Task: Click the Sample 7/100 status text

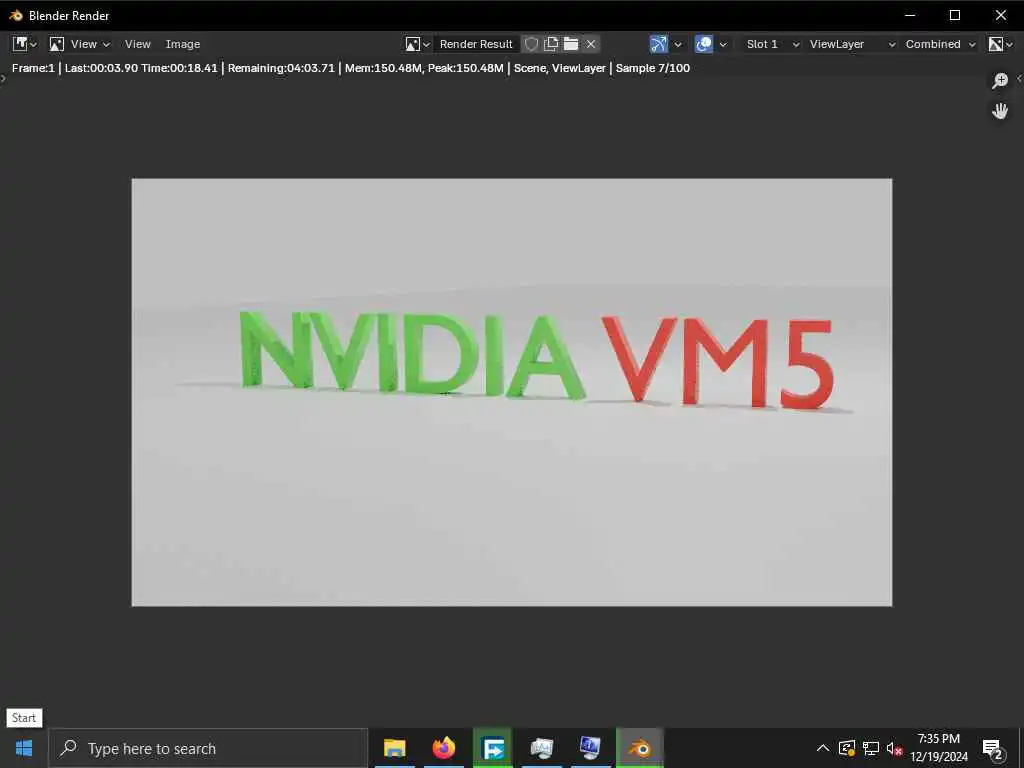Action: pos(652,68)
